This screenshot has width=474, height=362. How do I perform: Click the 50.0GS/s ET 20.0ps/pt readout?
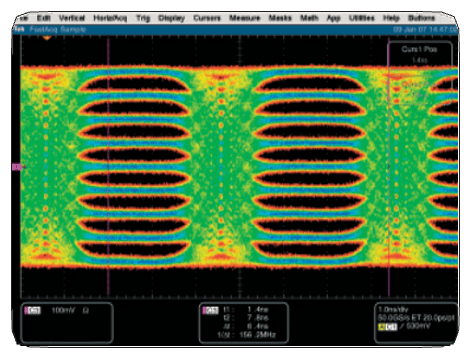pos(416,318)
